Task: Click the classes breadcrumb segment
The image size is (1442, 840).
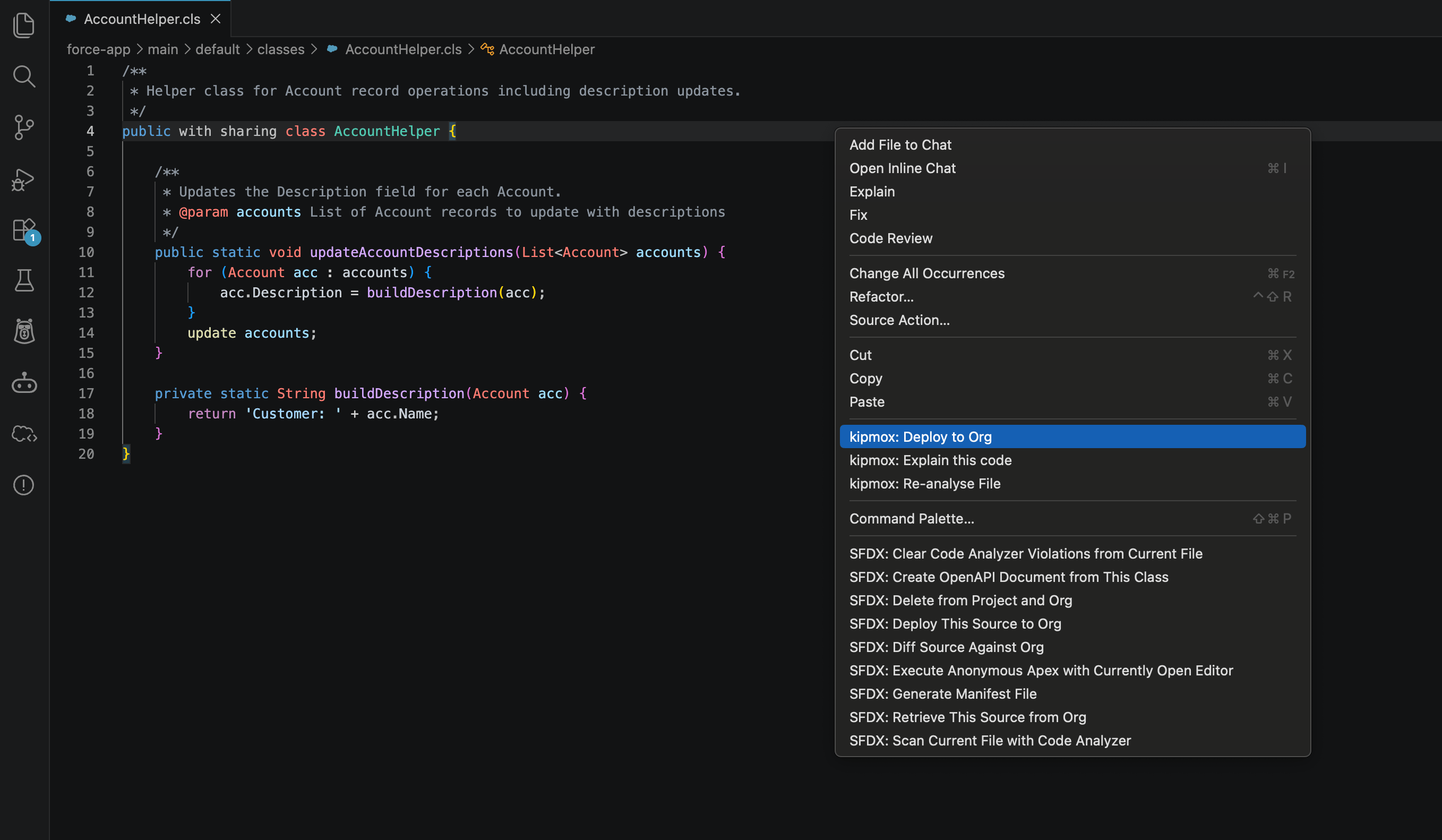Action: pyautogui.click(x=281, y=49)
